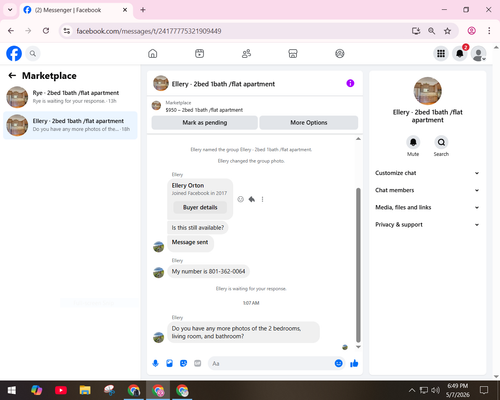Expand Customize chat section
This screenshot has height=400, width=500.
click(427, 173)
